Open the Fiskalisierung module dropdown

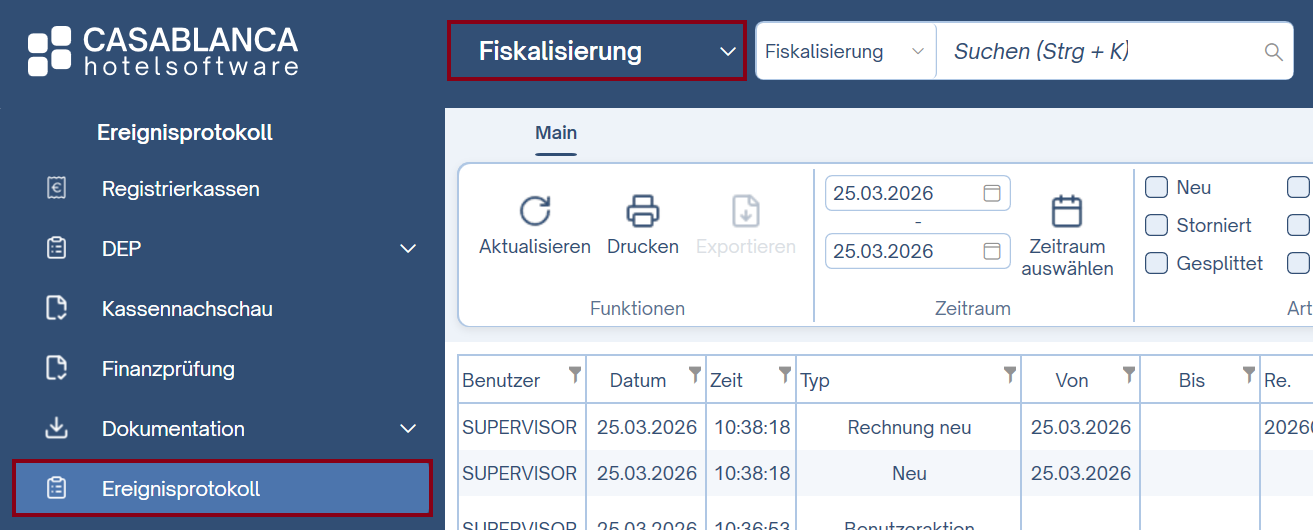(x=596, y=51)
